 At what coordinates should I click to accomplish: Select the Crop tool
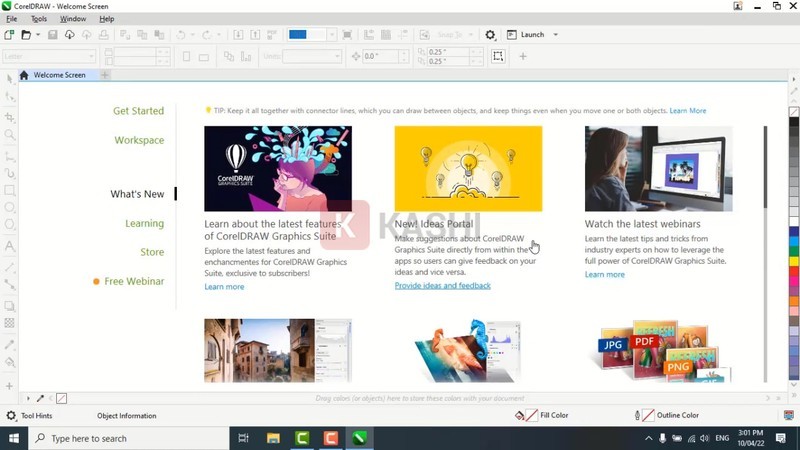click(x=9, y=117)
